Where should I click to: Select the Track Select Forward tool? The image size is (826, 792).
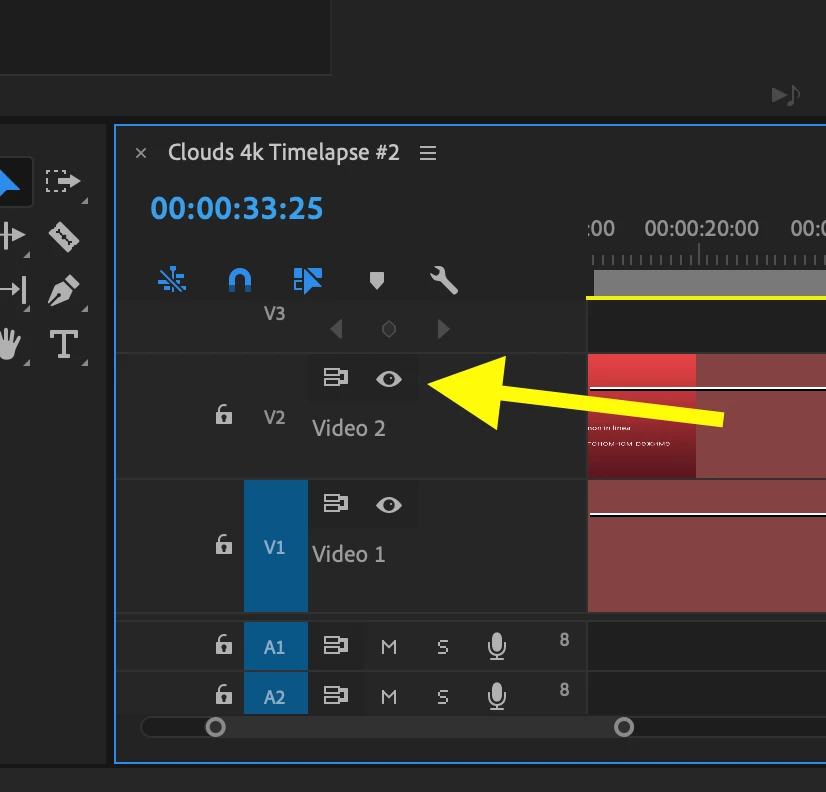pos(63,181)
